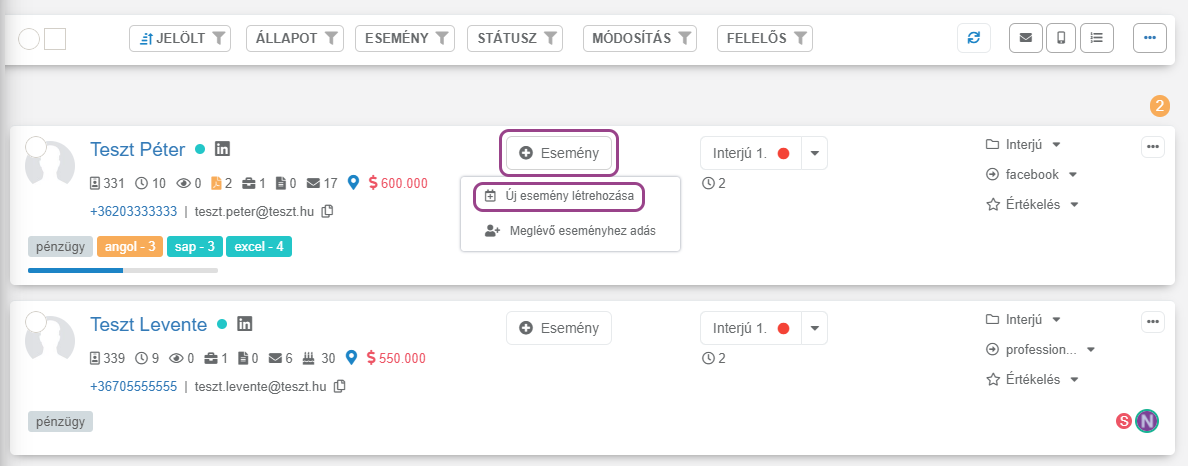Click the blue progress bar under Péter's tags

[76, 270]
